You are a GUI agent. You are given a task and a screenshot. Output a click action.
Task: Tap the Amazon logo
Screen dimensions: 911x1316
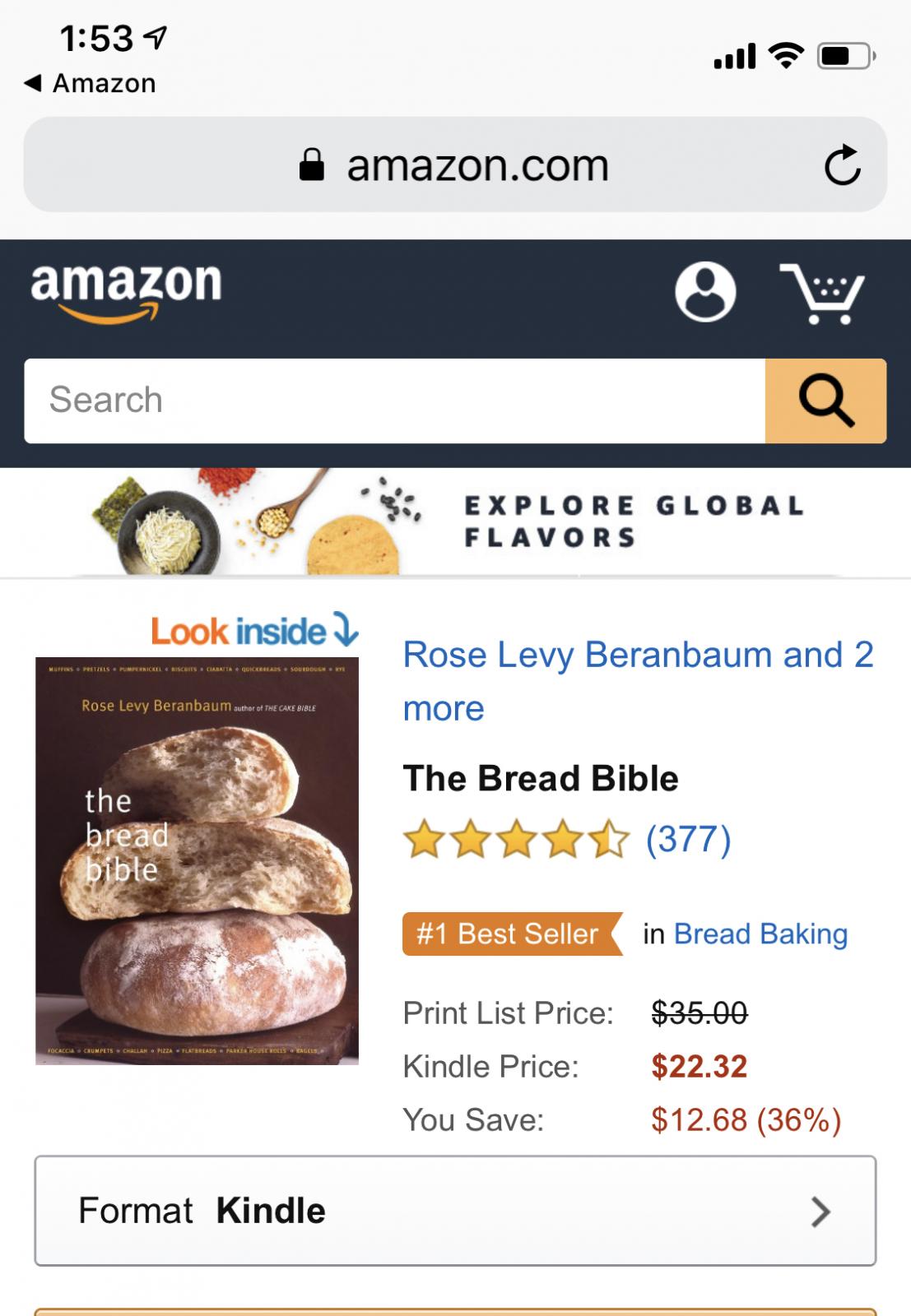click(126, 290)
